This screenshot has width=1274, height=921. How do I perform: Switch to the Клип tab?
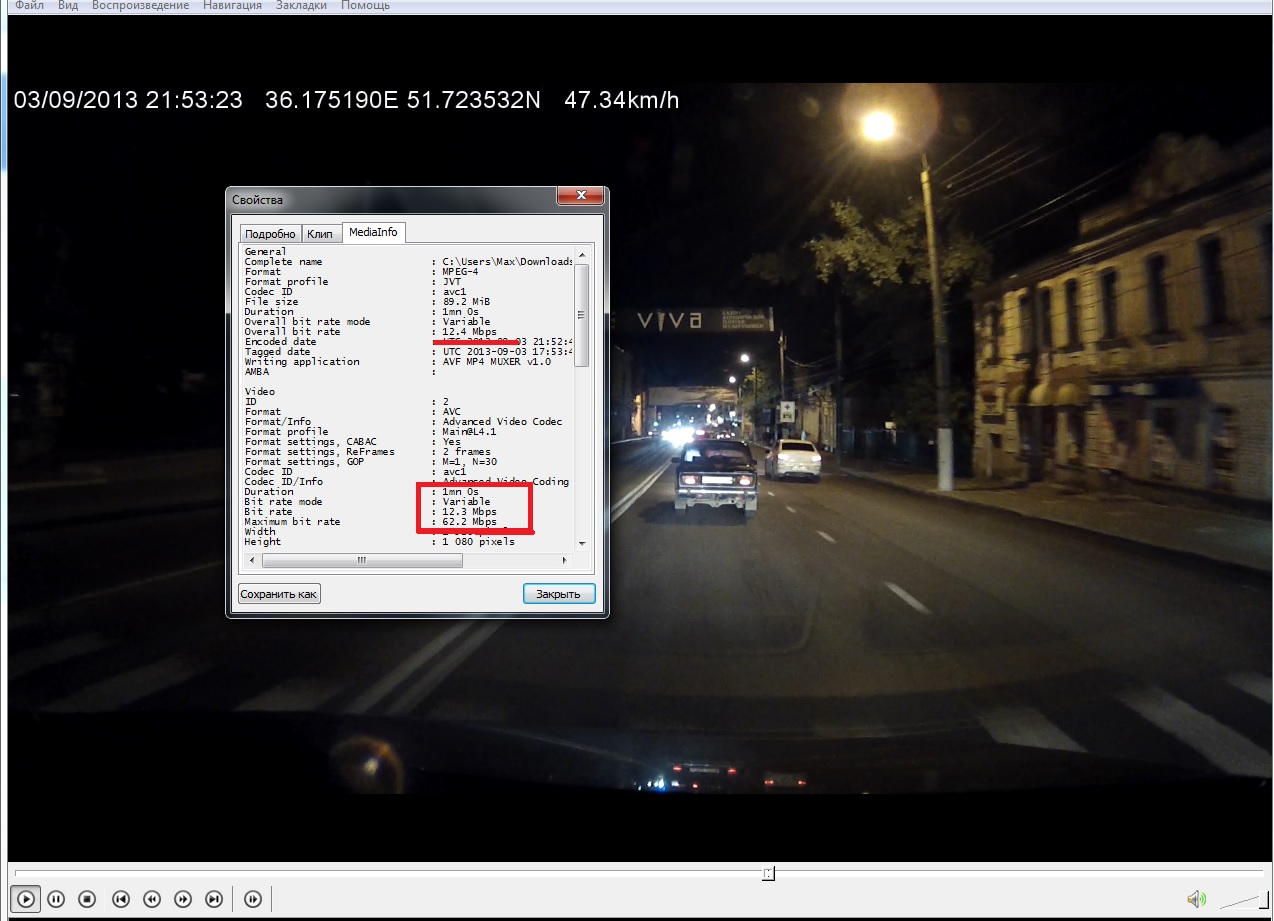(x=320, y=234)
